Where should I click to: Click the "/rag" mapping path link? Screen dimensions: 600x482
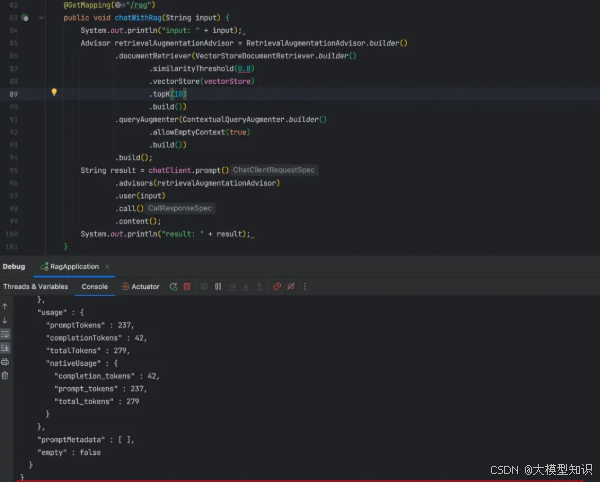point(141,5)
